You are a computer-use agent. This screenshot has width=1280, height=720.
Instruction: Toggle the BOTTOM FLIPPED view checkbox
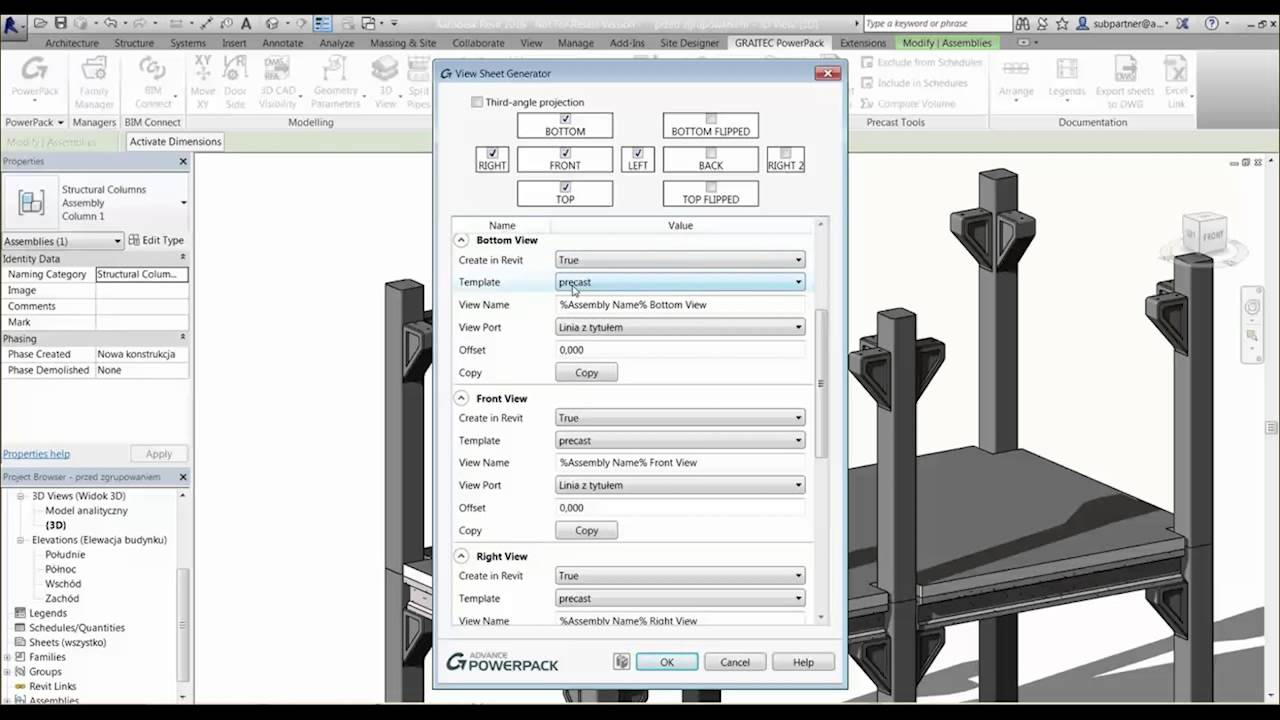pyautogui.click(x=711, y=119)
